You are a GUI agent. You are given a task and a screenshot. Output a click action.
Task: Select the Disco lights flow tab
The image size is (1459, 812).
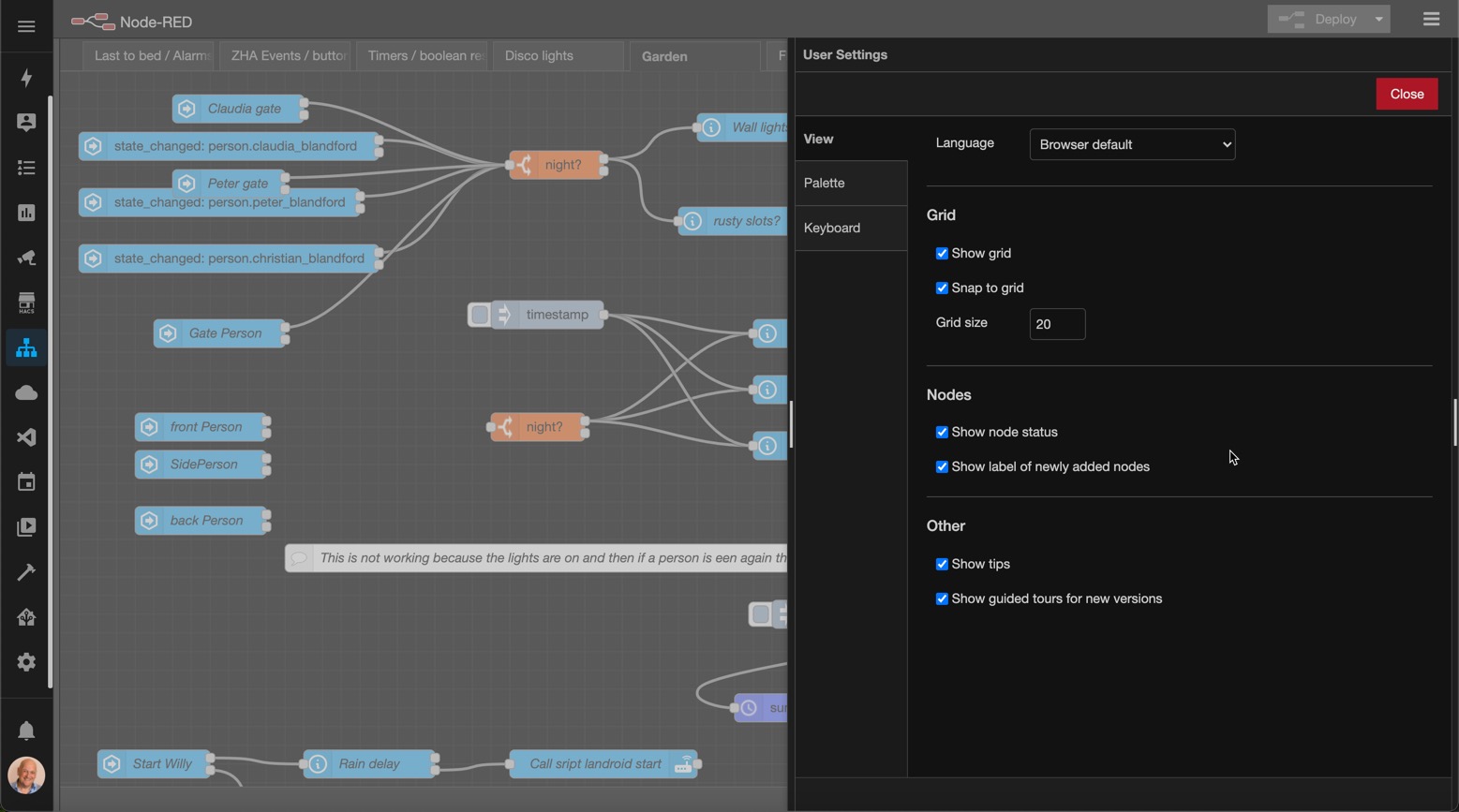tap(558, 55)
